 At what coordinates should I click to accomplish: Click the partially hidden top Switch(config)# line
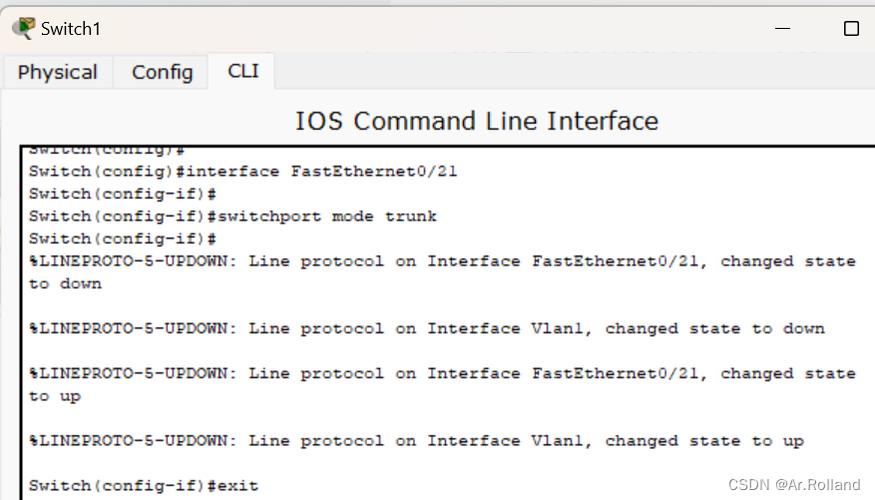tap(107, 151)
